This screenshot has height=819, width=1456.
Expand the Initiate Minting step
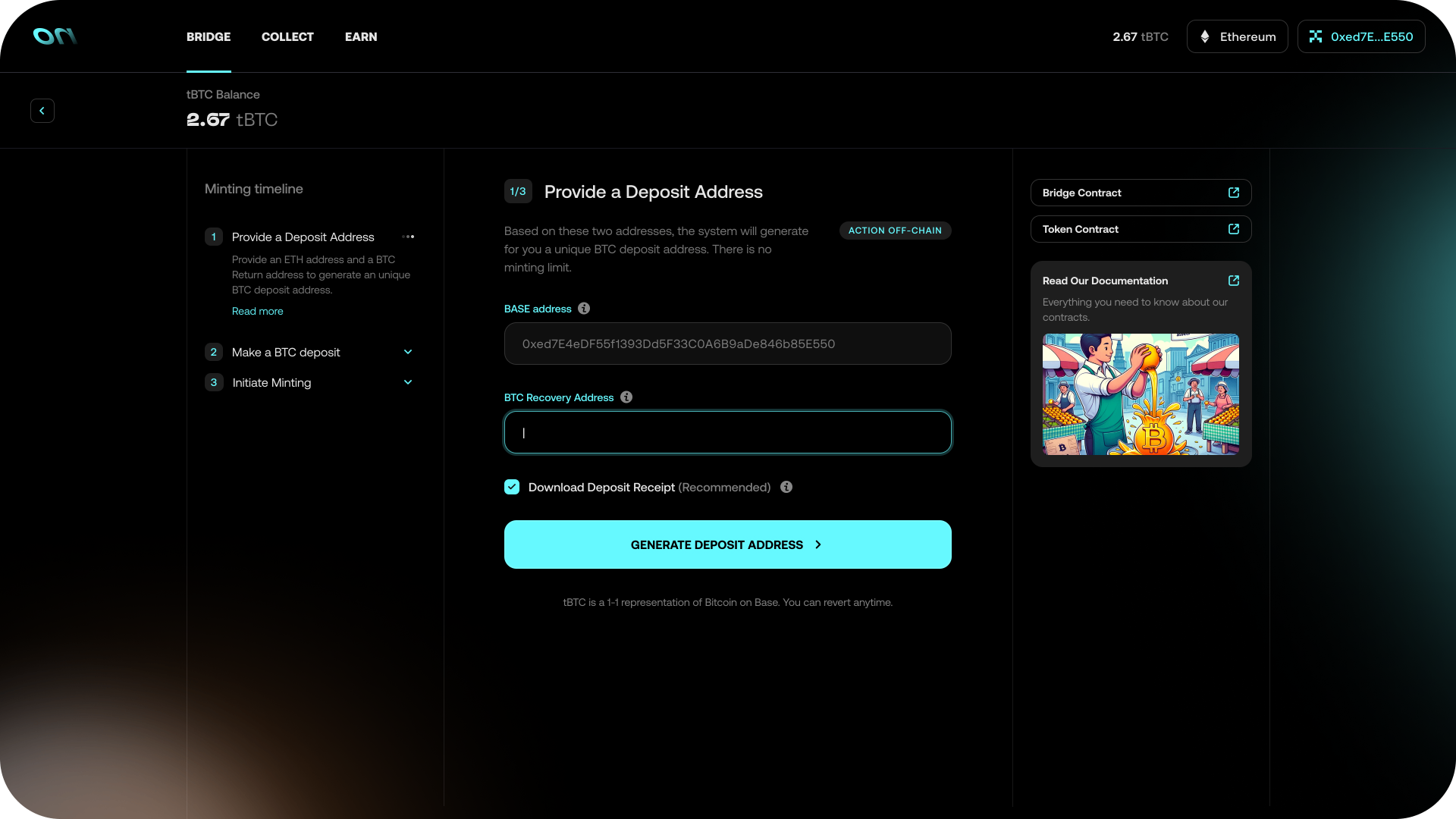pyautogui.click(x=408, y=382)
